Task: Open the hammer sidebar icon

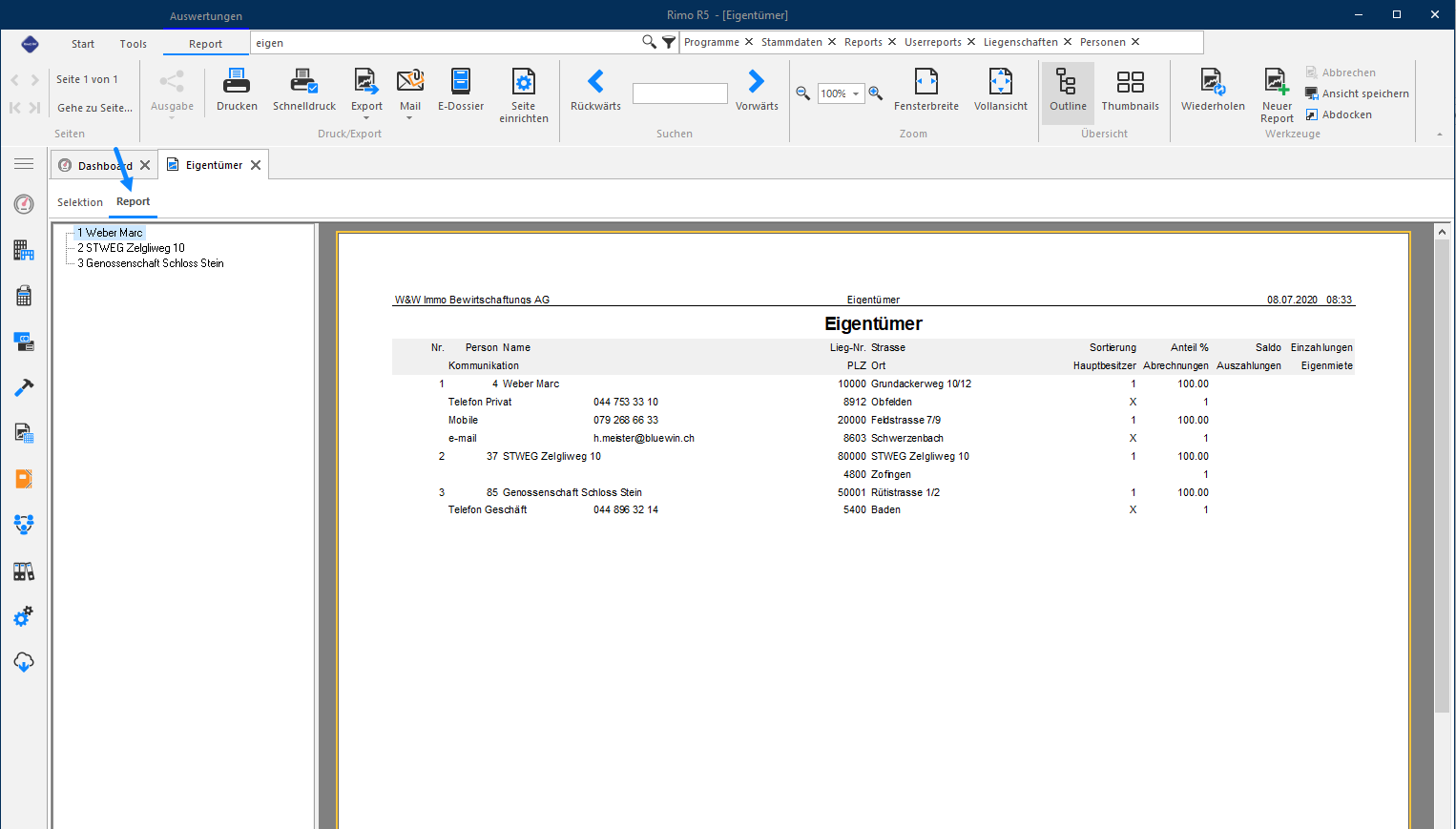Action: click(24, 387)
